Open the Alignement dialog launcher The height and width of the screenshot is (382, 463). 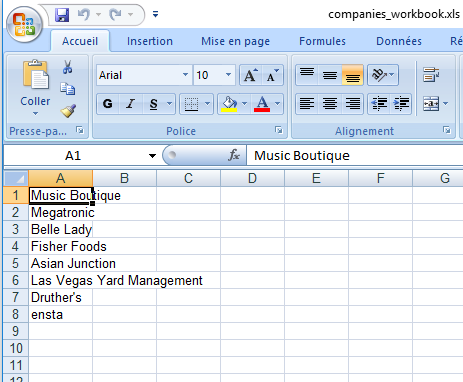click(447, 130)
